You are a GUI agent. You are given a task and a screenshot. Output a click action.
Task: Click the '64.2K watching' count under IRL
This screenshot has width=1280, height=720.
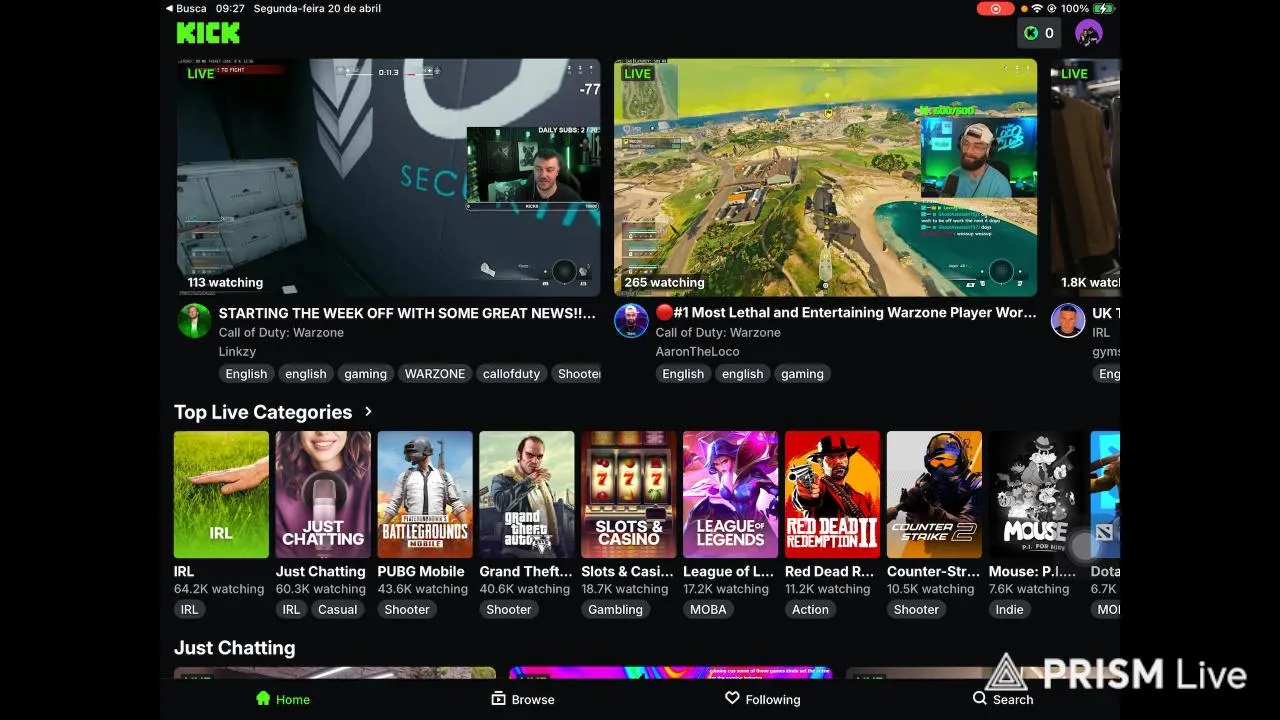tap(219, 589)
